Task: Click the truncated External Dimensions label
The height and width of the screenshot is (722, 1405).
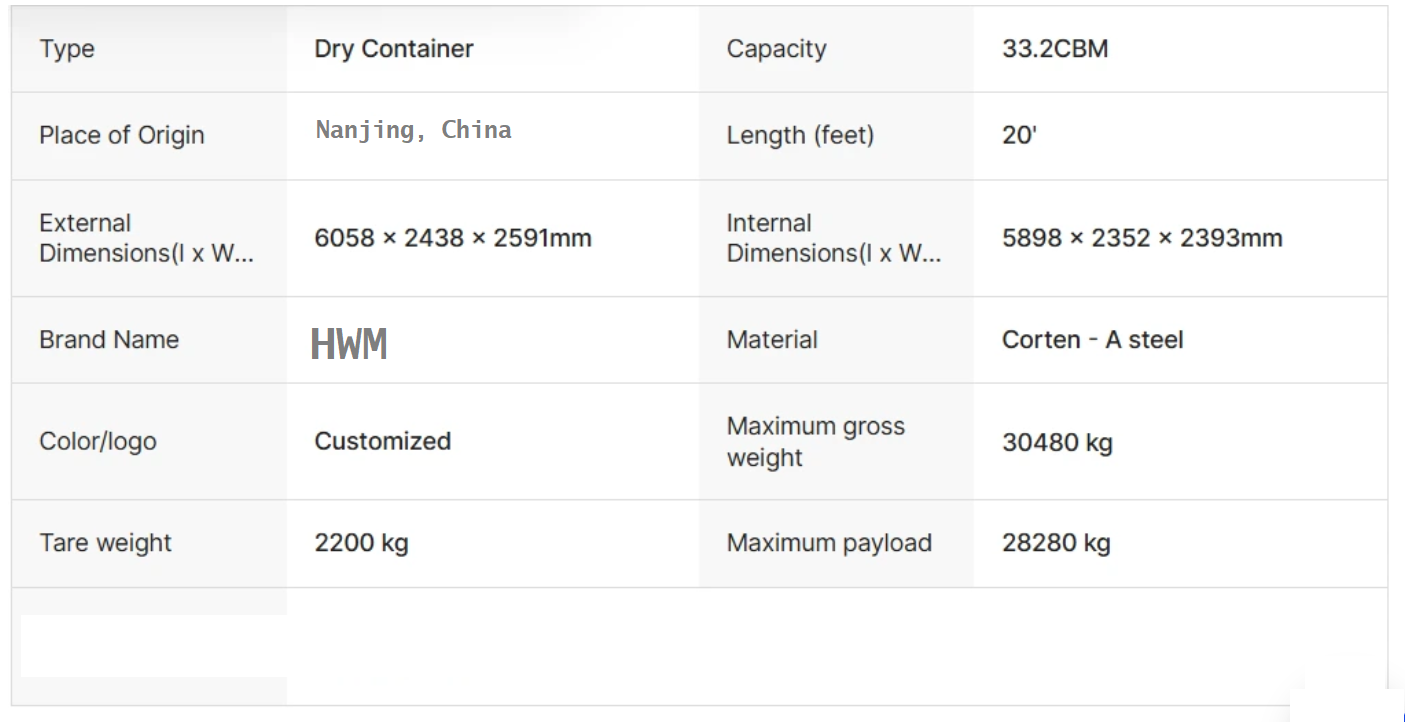Action: (146, 238)
